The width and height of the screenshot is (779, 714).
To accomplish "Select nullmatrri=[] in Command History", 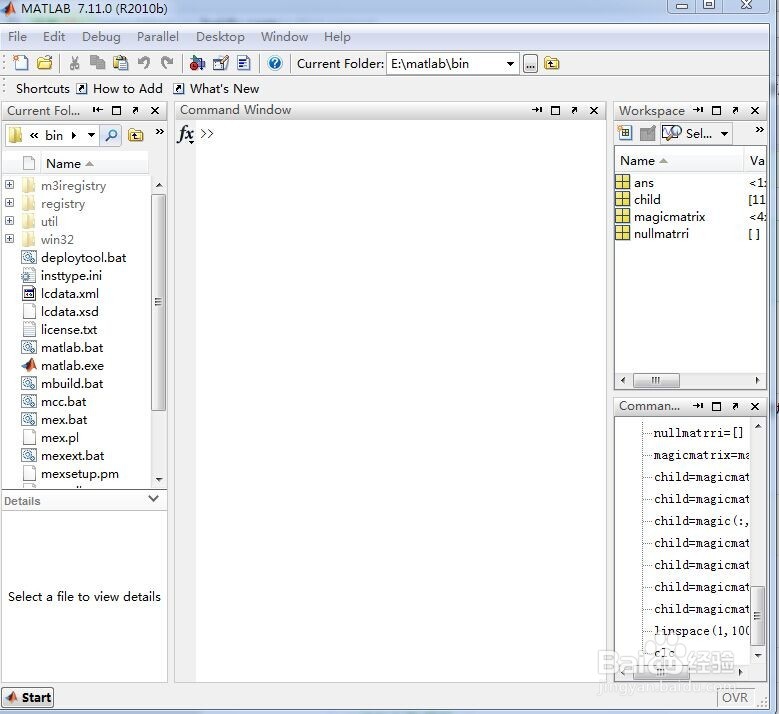I will (x=698, y=433).
